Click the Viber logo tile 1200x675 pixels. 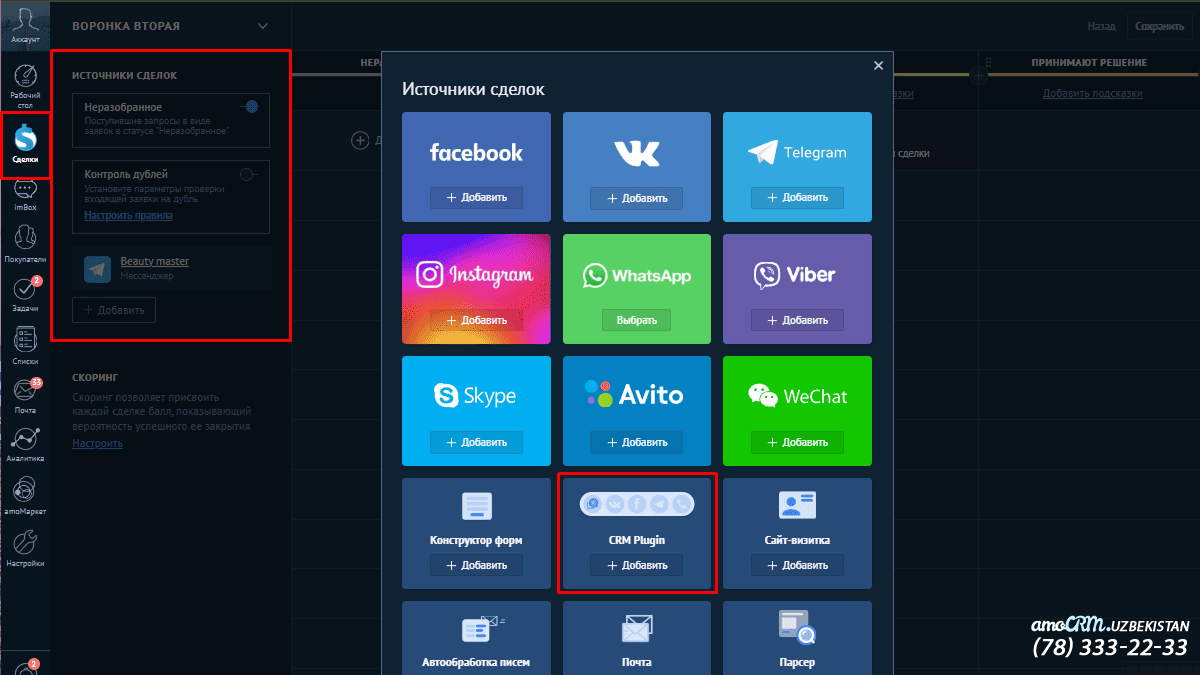(x=797, y=274)
